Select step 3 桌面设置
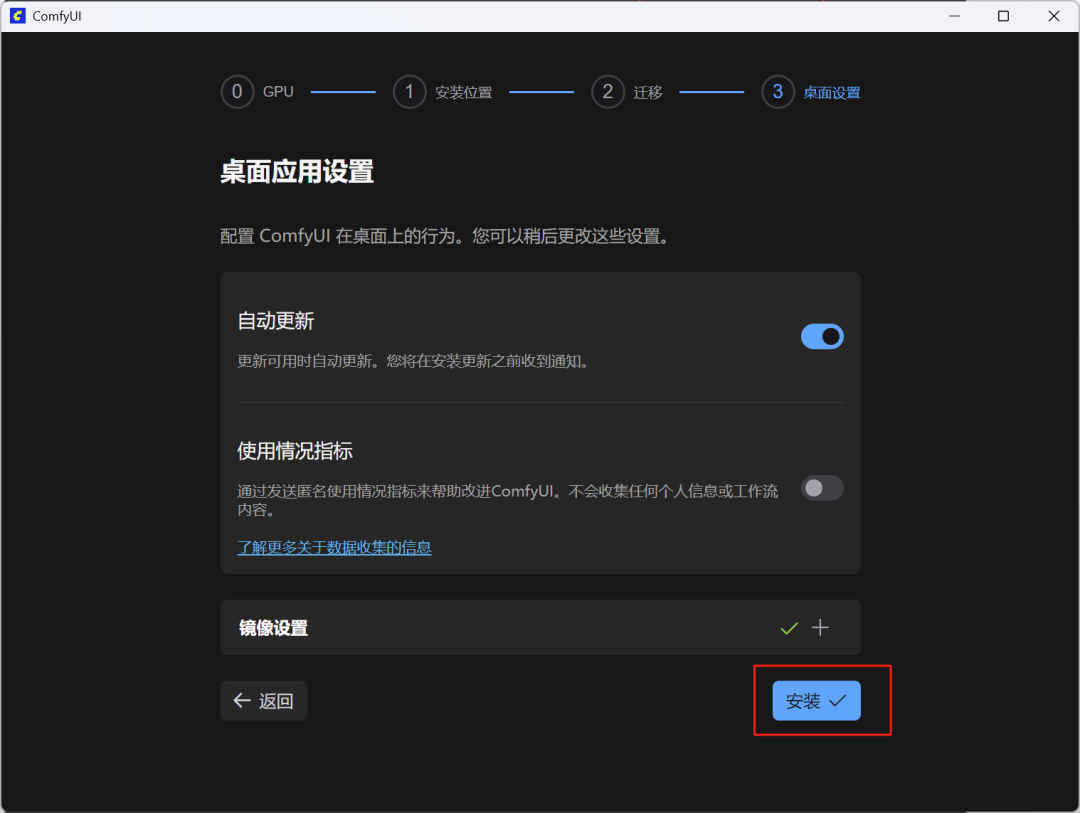Image resolution: width=1080 pixels, height=813 pixels. (811, 92)
